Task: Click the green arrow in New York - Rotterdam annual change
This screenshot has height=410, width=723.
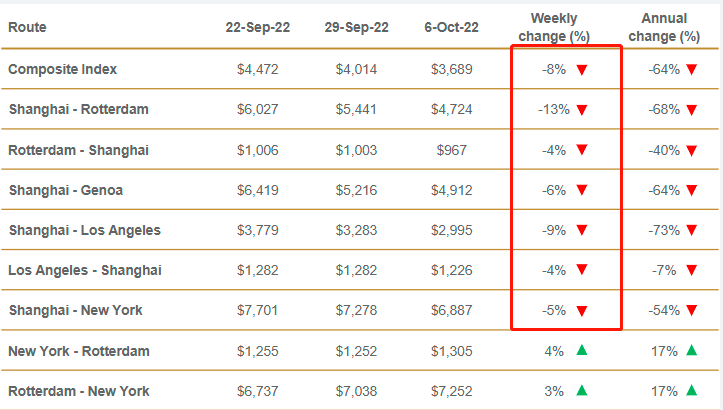Action: (x=691, y=350)
